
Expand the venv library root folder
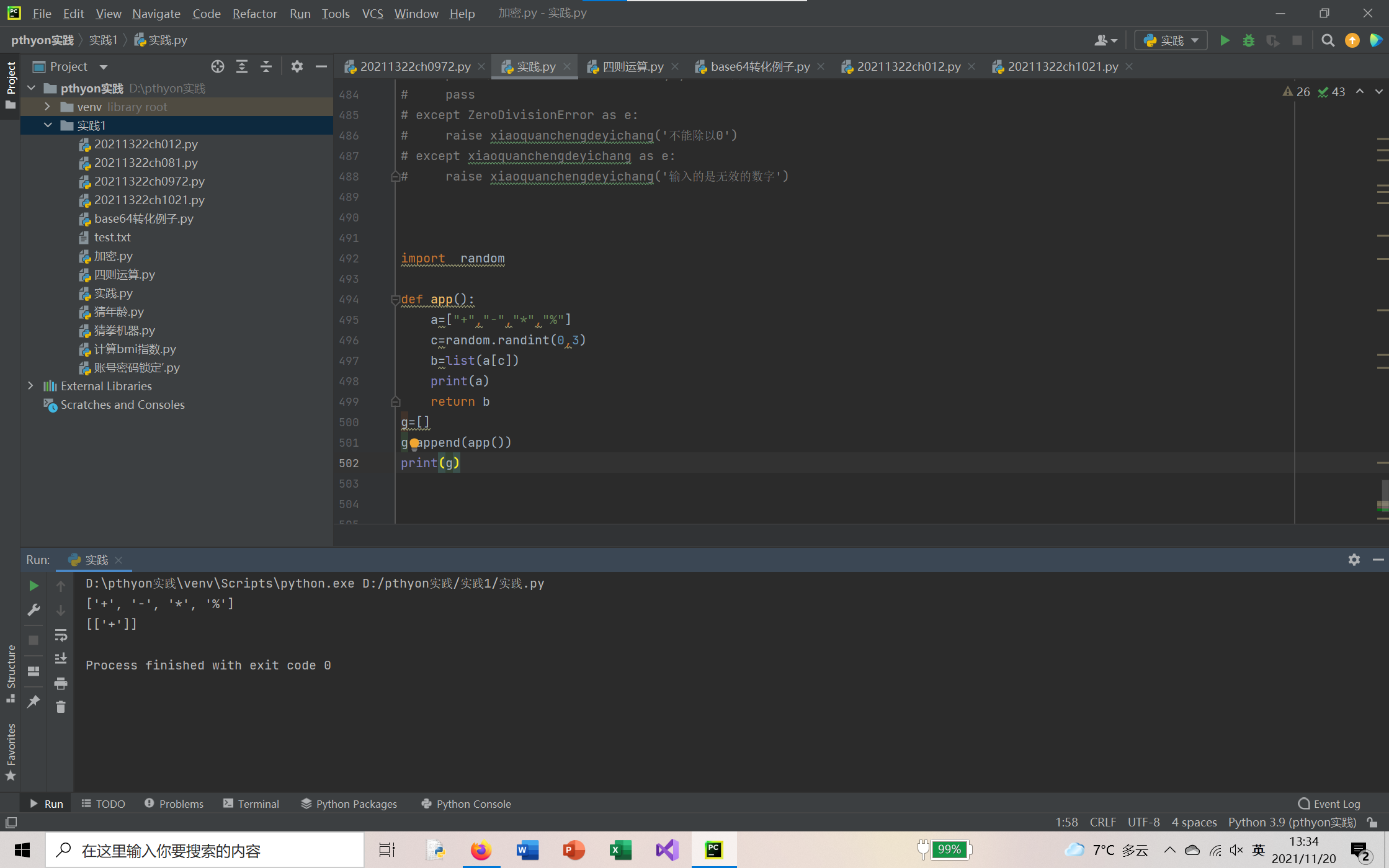coord(47,107)
